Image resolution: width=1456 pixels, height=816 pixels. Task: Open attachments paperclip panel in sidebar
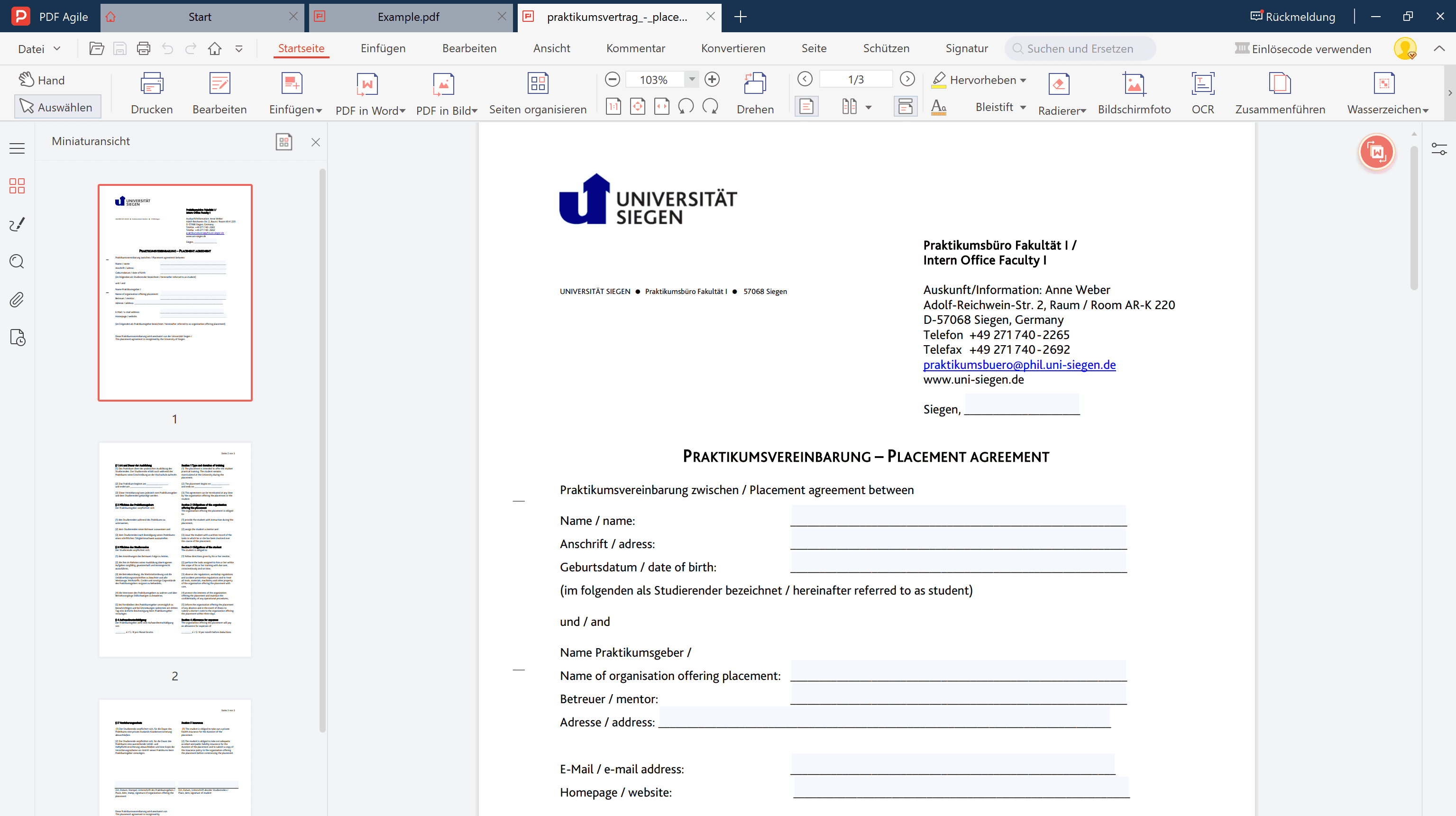tap(17, 300)
